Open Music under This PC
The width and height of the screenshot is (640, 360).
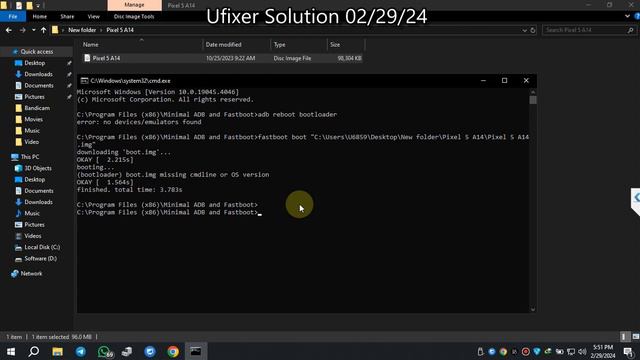pyautogui.click(x=32, y=213)
